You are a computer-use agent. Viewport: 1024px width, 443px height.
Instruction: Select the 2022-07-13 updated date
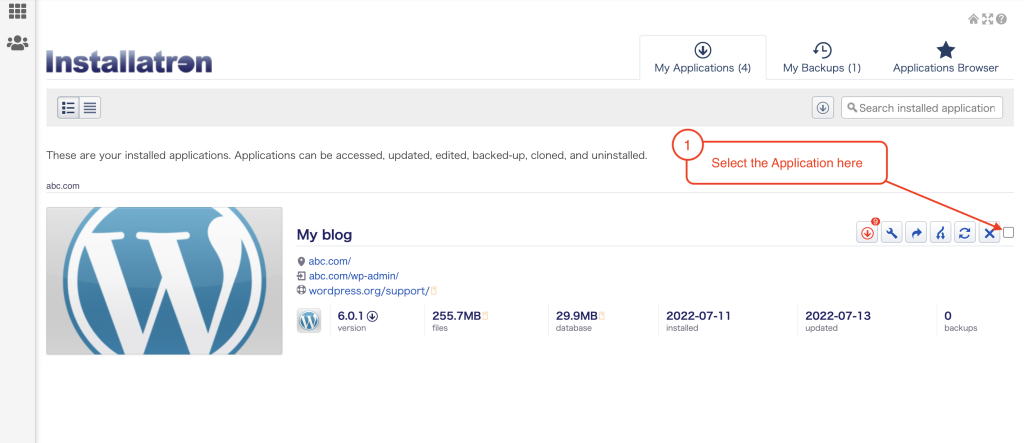click(838, 316)
